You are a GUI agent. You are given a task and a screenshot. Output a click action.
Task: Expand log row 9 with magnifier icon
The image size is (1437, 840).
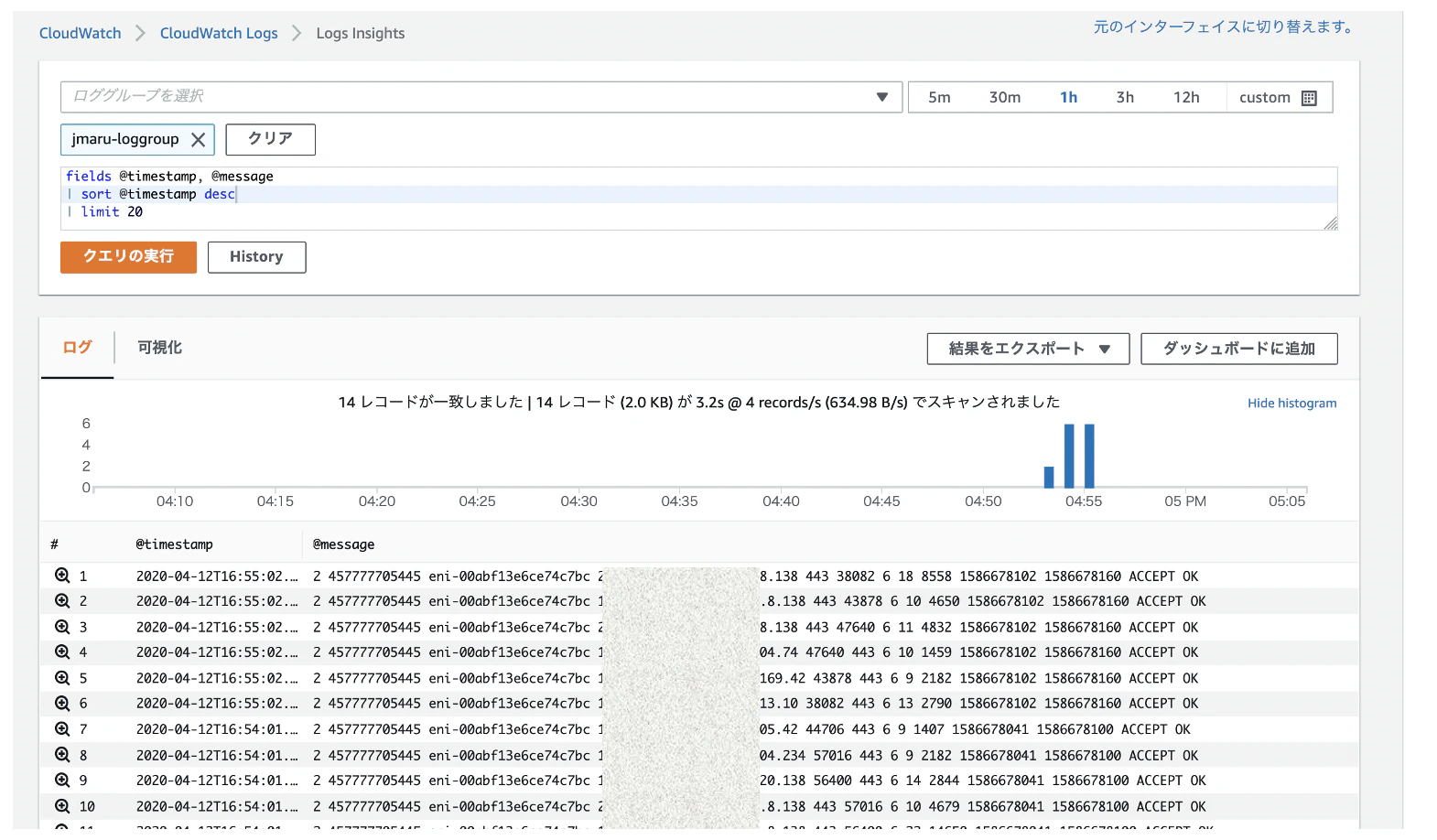pos(62,781)
